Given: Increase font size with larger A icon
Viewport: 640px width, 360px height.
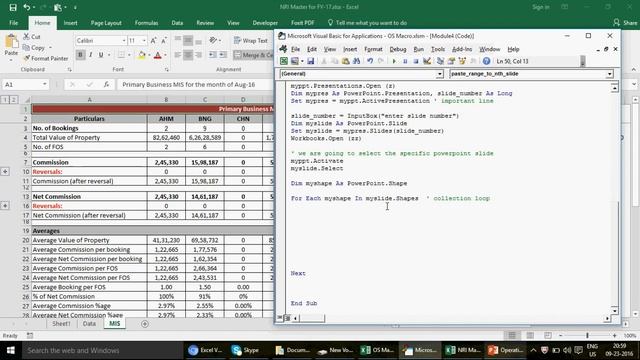Looking at the screenshot, I should point(153,40).
